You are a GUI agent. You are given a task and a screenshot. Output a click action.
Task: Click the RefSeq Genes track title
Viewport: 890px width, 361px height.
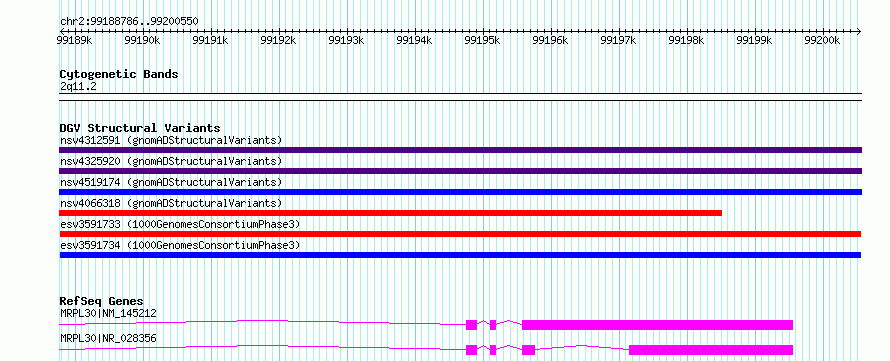(x=102, y=301)
